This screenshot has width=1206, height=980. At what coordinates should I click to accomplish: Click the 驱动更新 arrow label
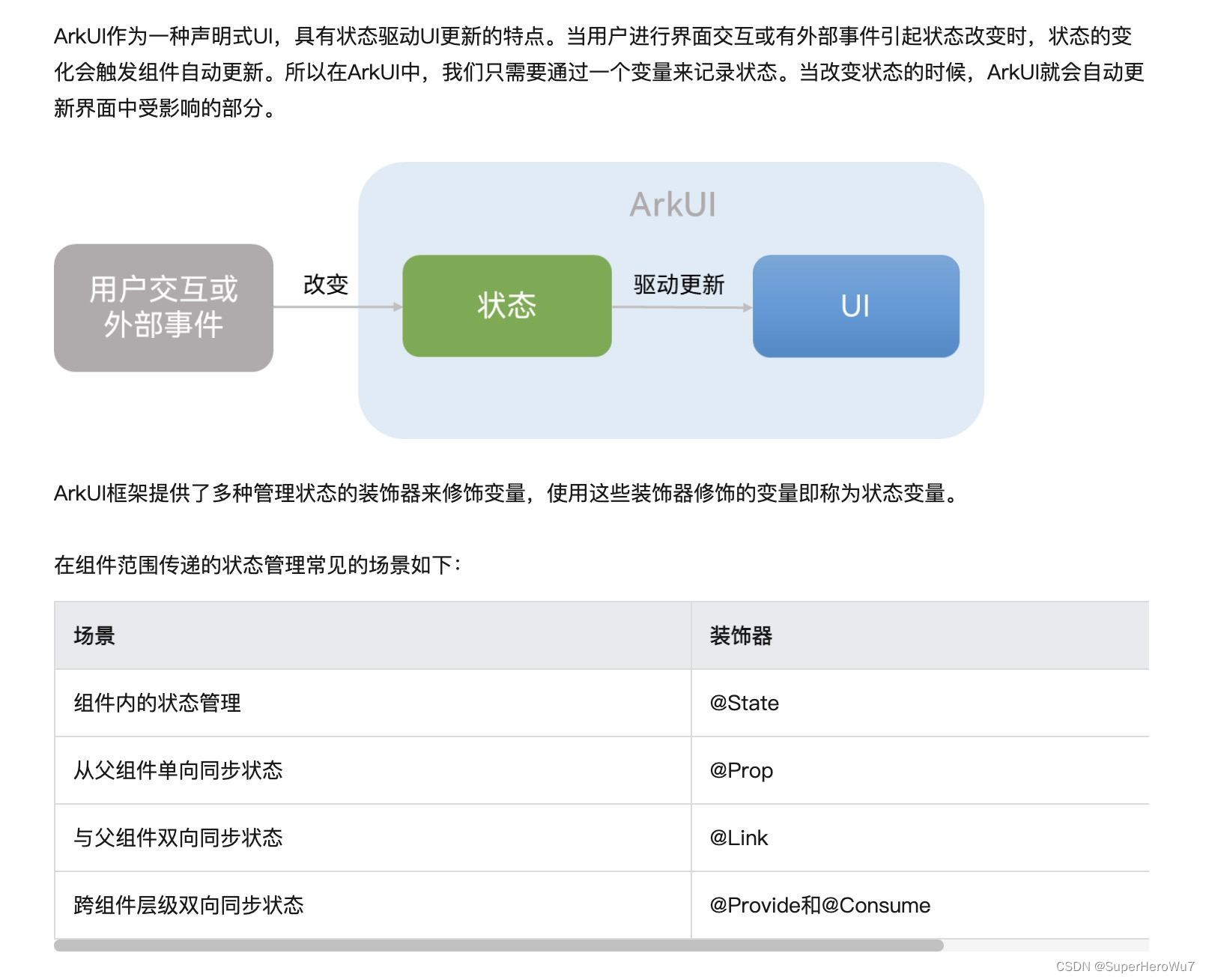pyautogui.click(x=679, y=285)
